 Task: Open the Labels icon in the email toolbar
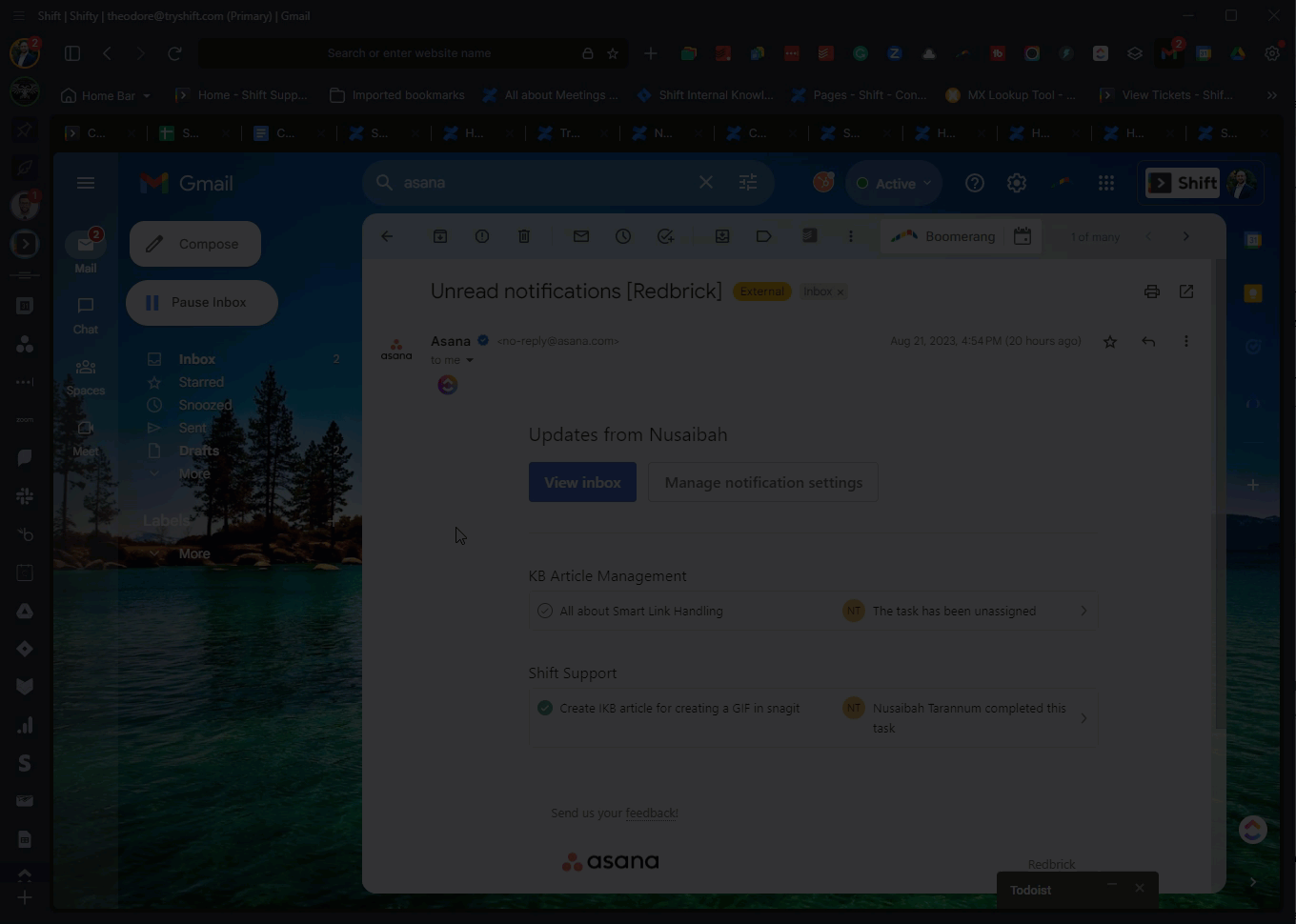coord(764,236)
